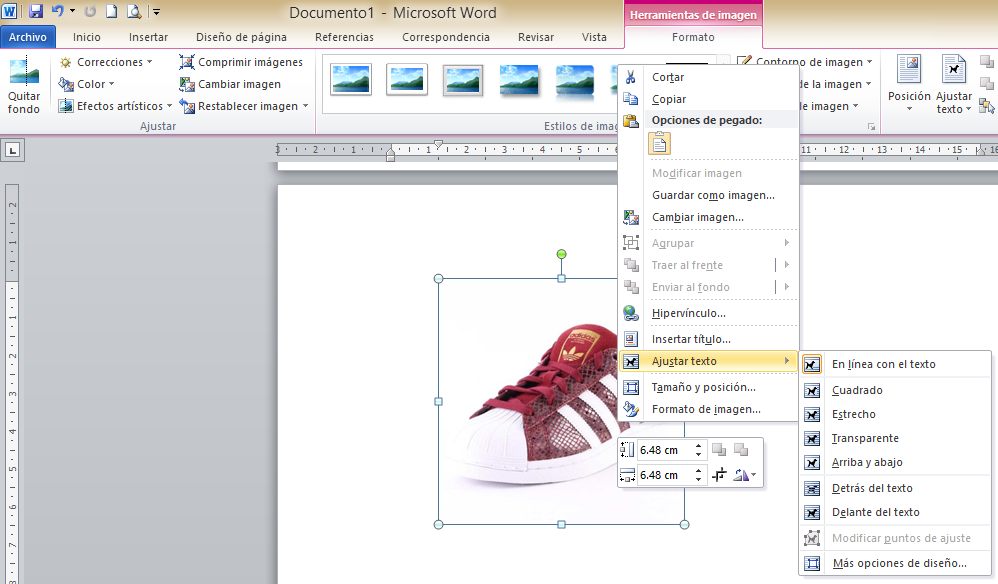Click Guardar como imagen... in context menu

point(713,195)
